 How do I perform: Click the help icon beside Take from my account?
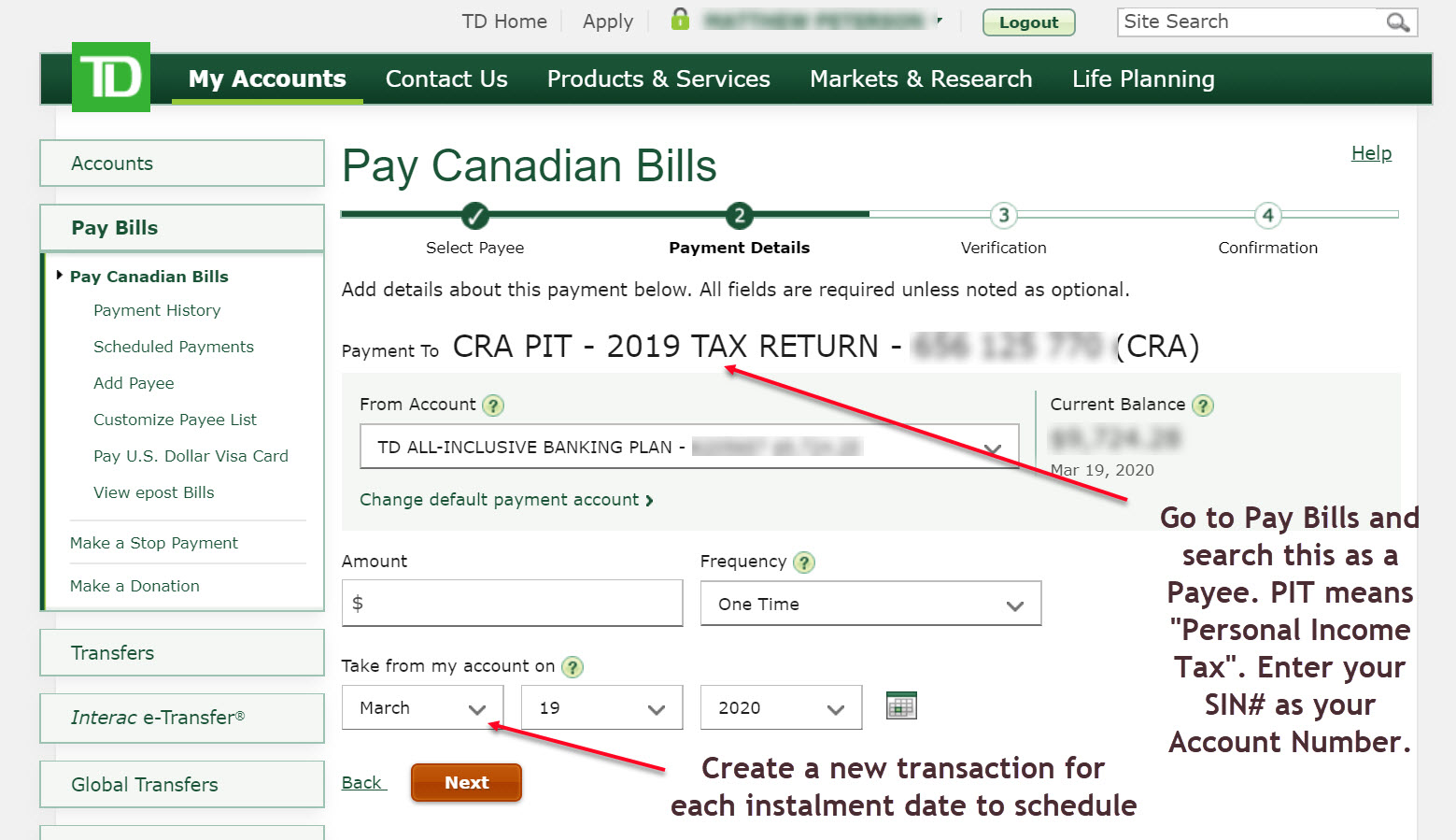pos(573,666)
